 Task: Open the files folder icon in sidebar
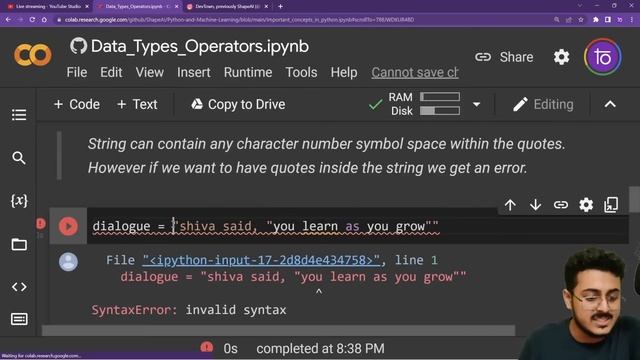coord(19,244)
